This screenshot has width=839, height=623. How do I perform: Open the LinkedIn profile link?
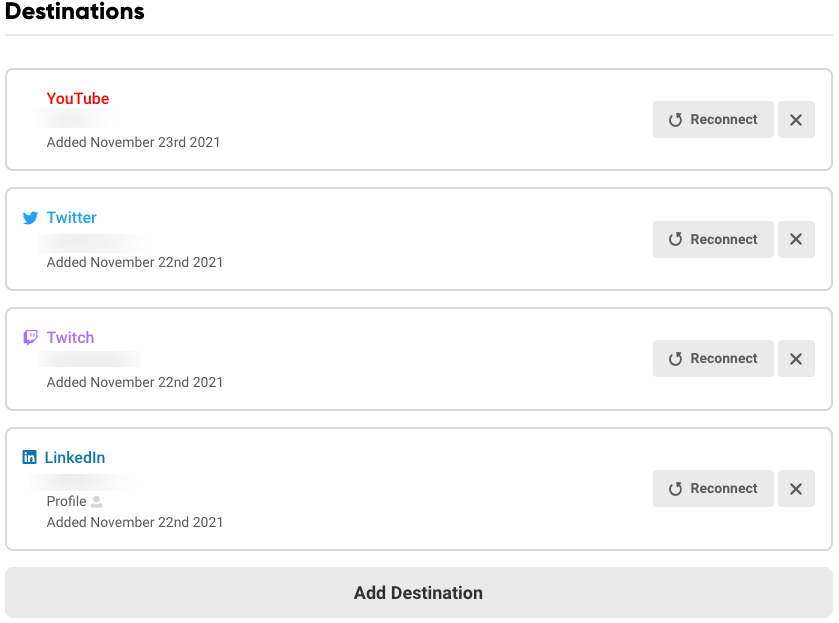(x=74, y=457)
